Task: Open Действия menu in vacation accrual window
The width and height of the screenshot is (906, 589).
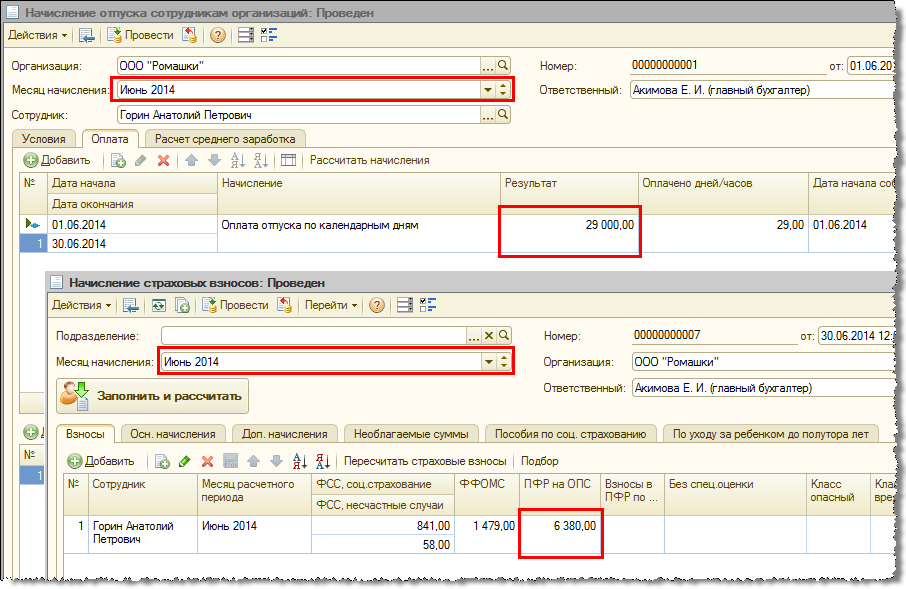Action: click(x=38, y=35)
